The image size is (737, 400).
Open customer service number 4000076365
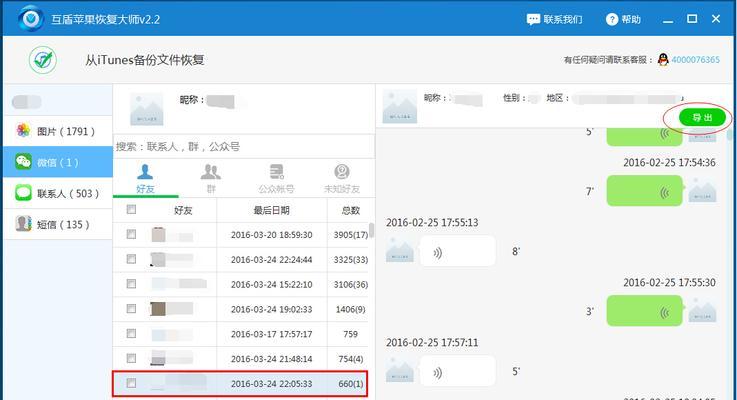coord(695,60)
